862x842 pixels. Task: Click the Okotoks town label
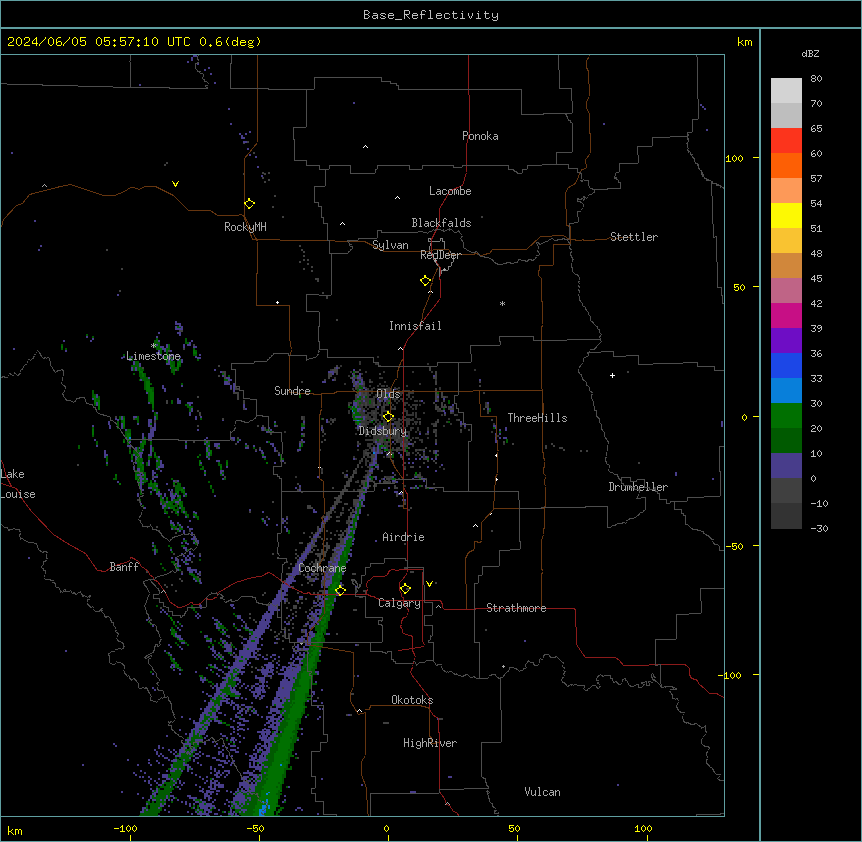click(x=412, y=700)
